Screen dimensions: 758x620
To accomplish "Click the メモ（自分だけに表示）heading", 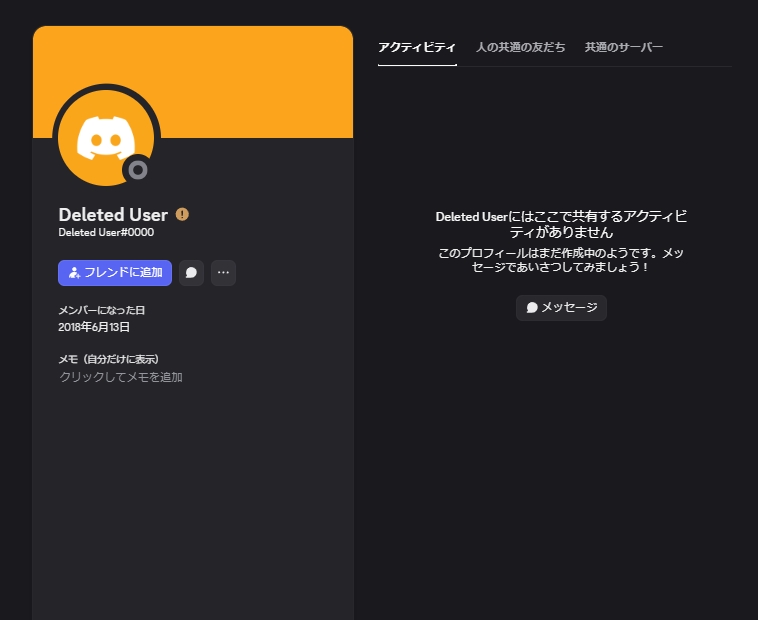I will pyautogui.click(x=109, y=359).
